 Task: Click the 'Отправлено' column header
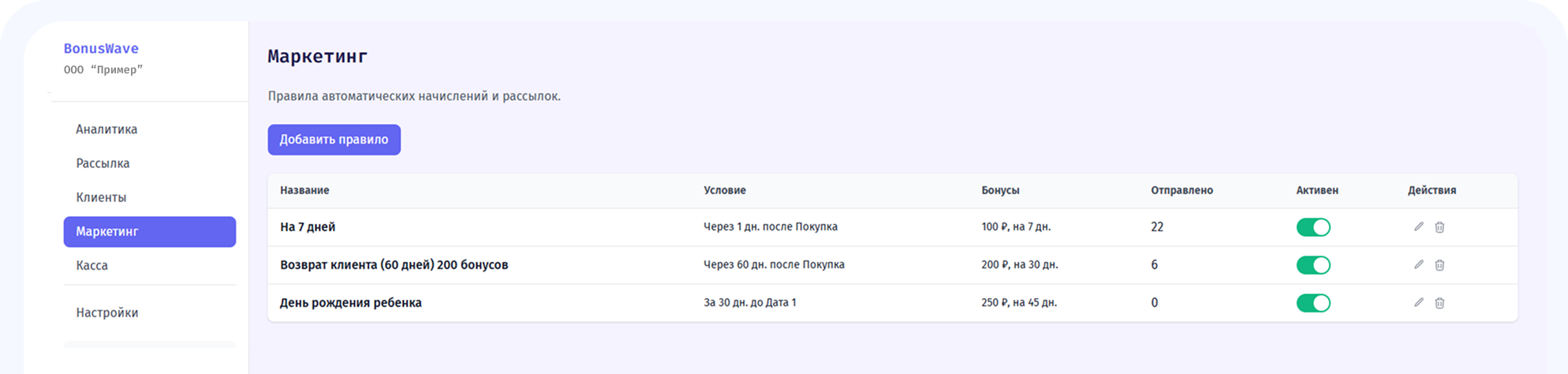pyautogui.click(x=1182, y=190)
